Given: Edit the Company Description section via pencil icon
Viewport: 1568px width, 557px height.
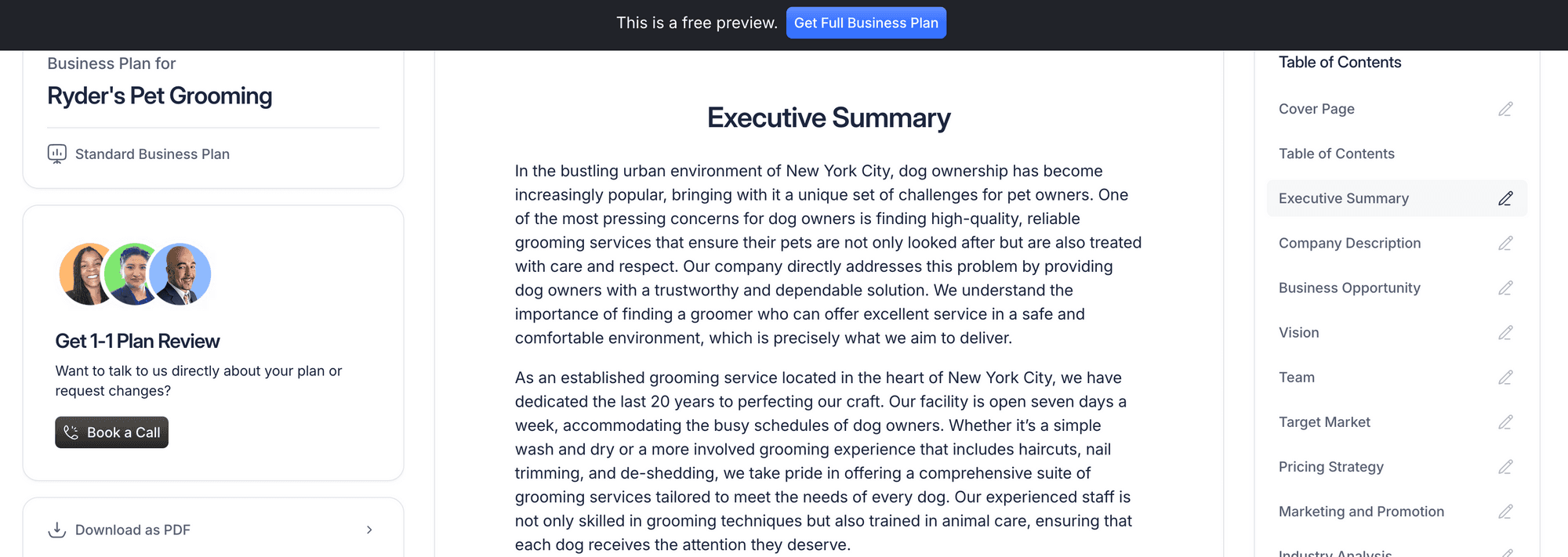Looking at the screenshot, I should point(1505,243).
